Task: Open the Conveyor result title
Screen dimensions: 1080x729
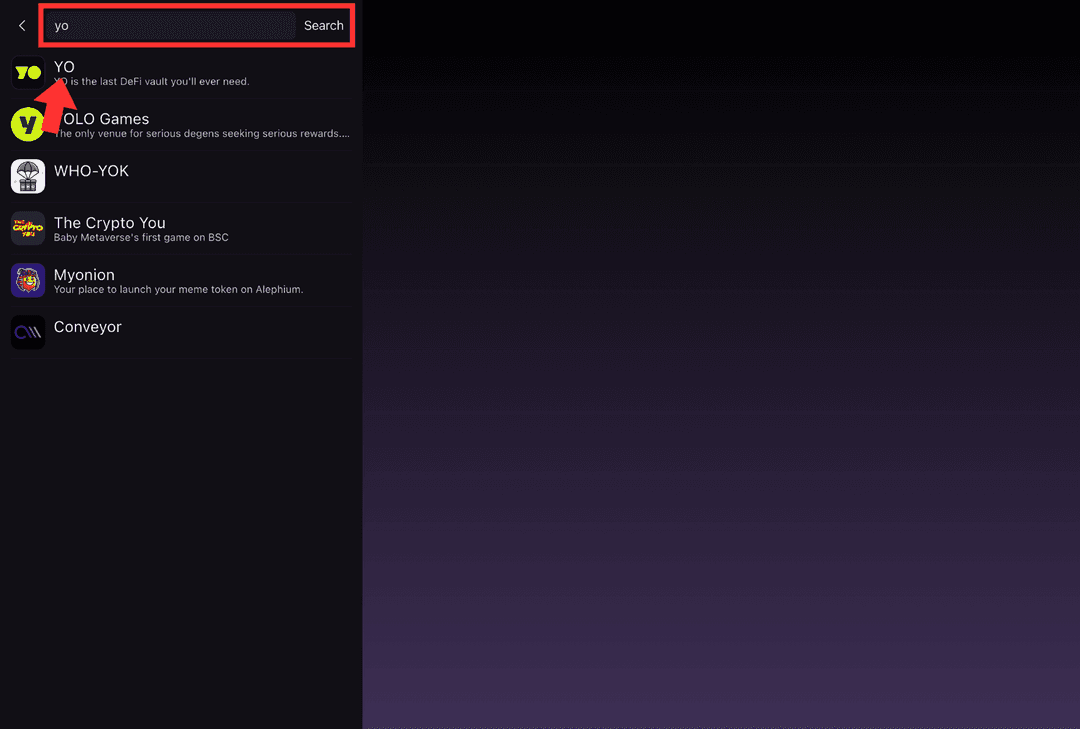Action: [87, 327]
